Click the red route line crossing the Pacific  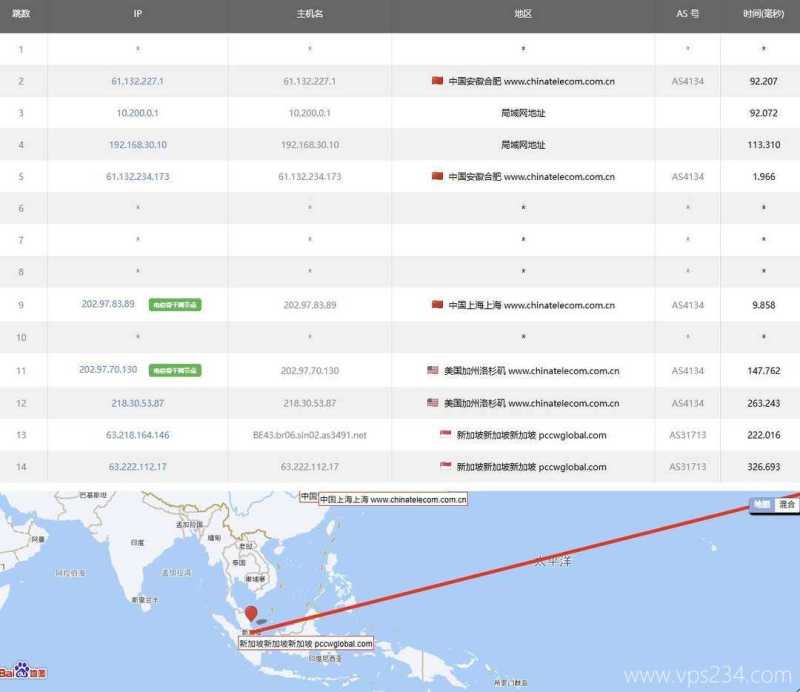(550, 560)
